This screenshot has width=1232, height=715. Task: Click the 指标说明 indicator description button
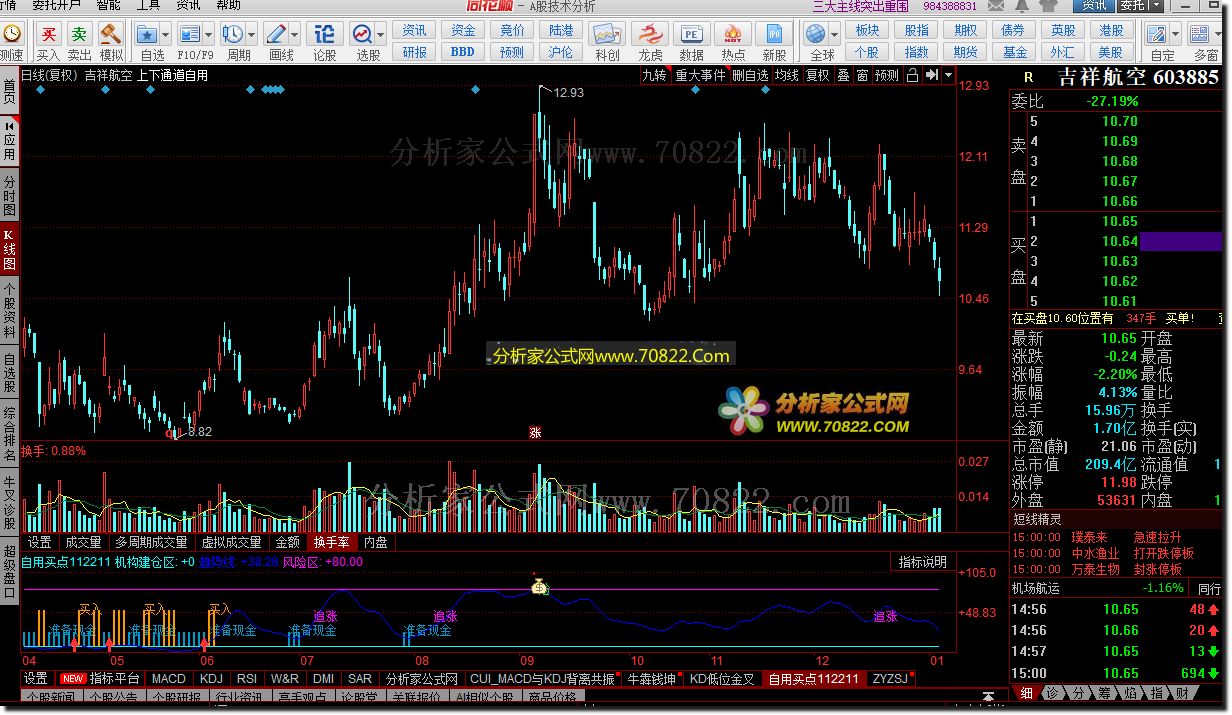coord(922,562)
